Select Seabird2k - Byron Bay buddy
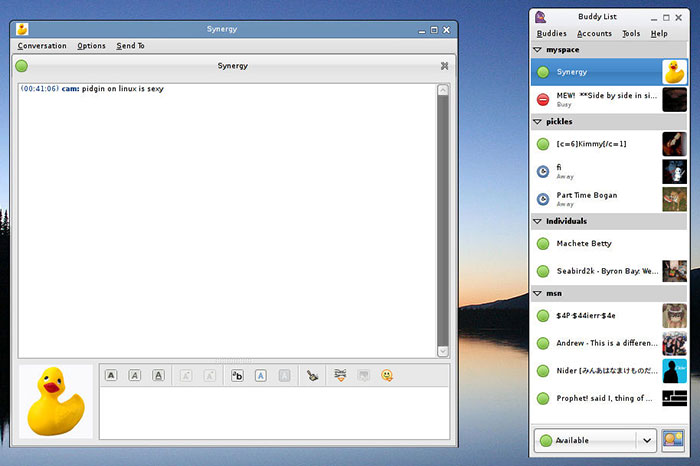 [609, 271]
